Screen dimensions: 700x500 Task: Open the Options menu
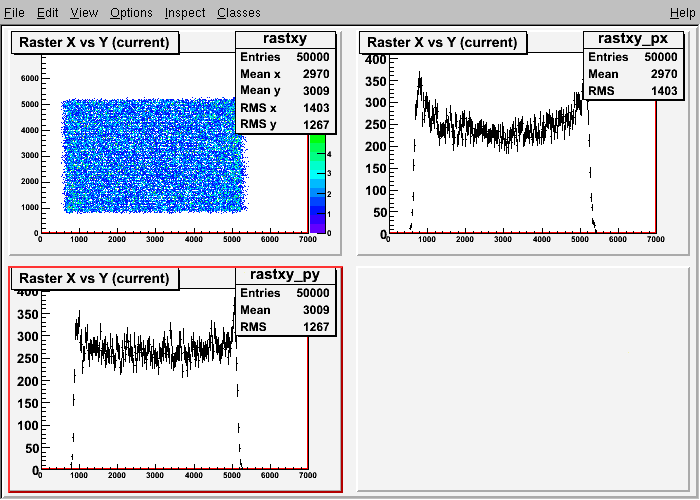(131, 13)
